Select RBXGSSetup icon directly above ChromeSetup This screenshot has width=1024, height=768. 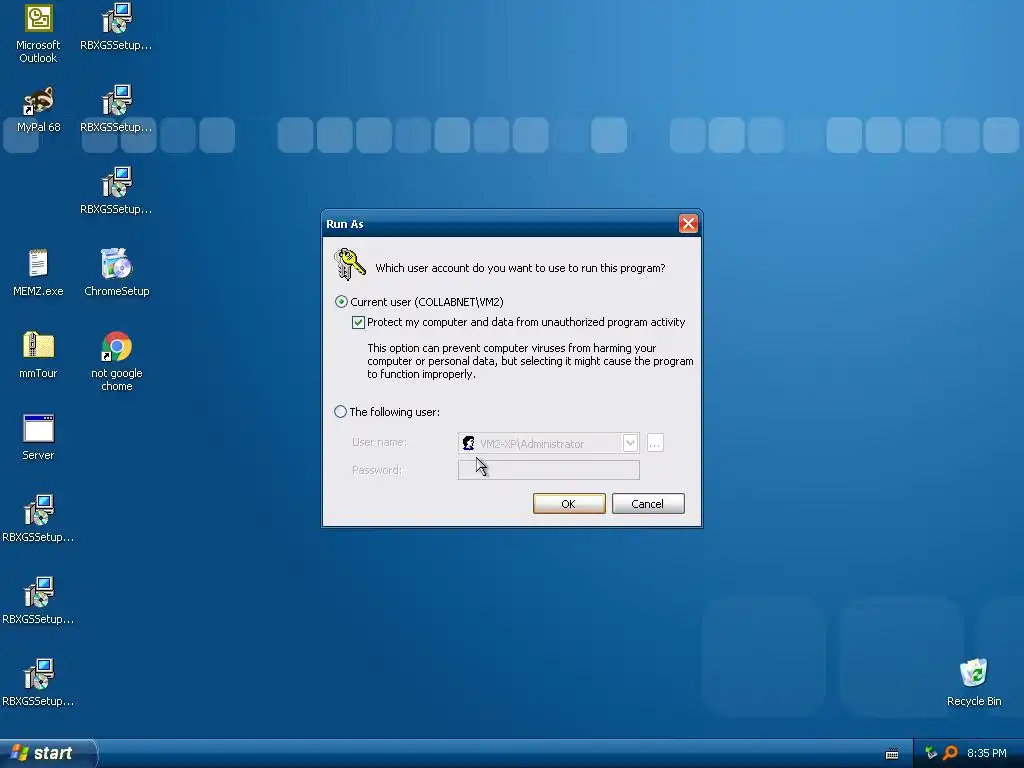click(116, 191)
